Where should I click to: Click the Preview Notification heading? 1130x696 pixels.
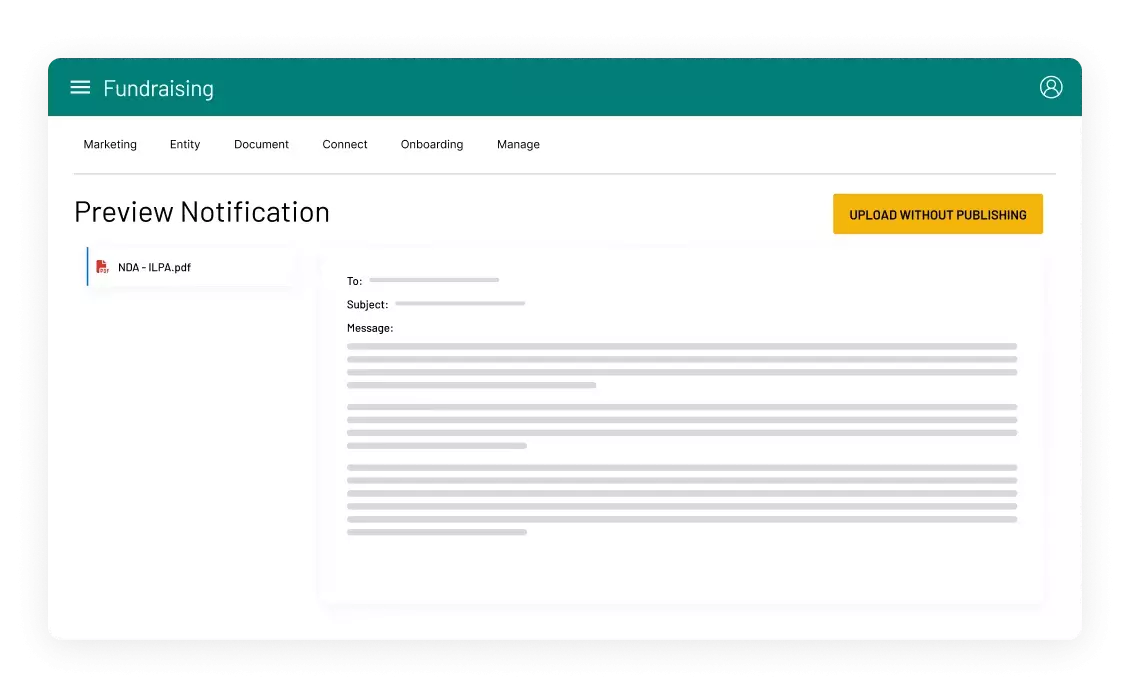[202, 212]
